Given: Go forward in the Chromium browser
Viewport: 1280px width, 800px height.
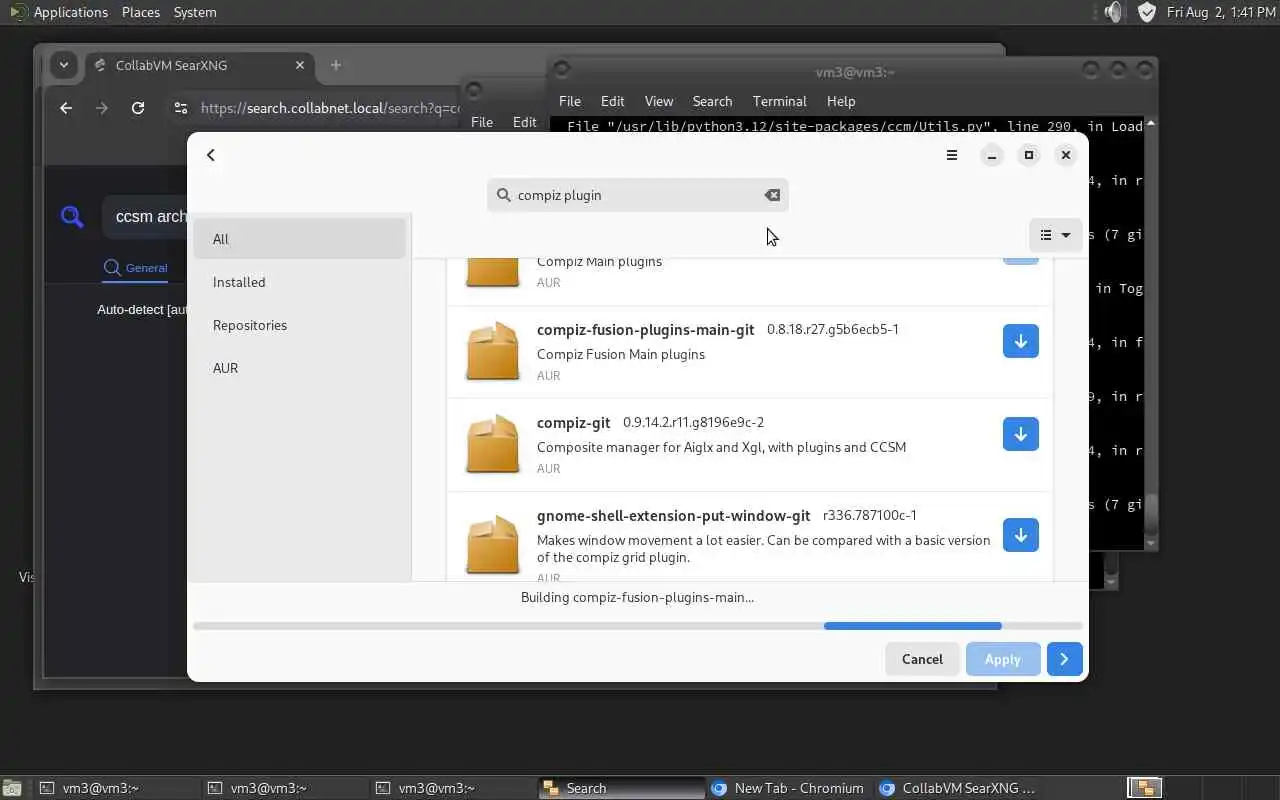Looking at the screenshot, I should click(102, 108).
